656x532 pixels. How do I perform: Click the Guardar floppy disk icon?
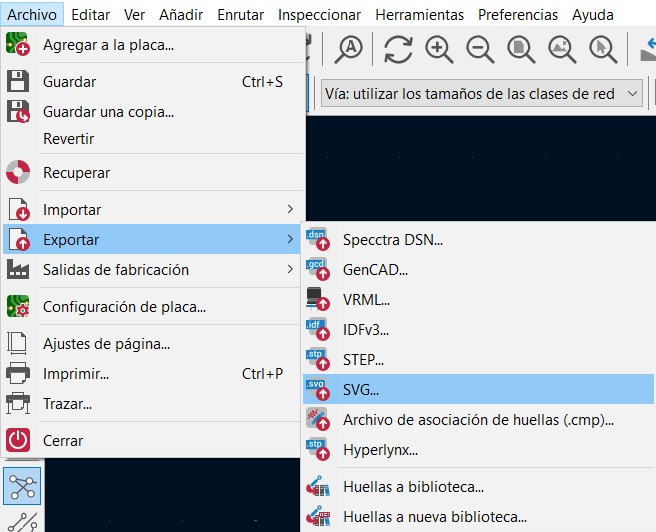(x=18, y=81)
